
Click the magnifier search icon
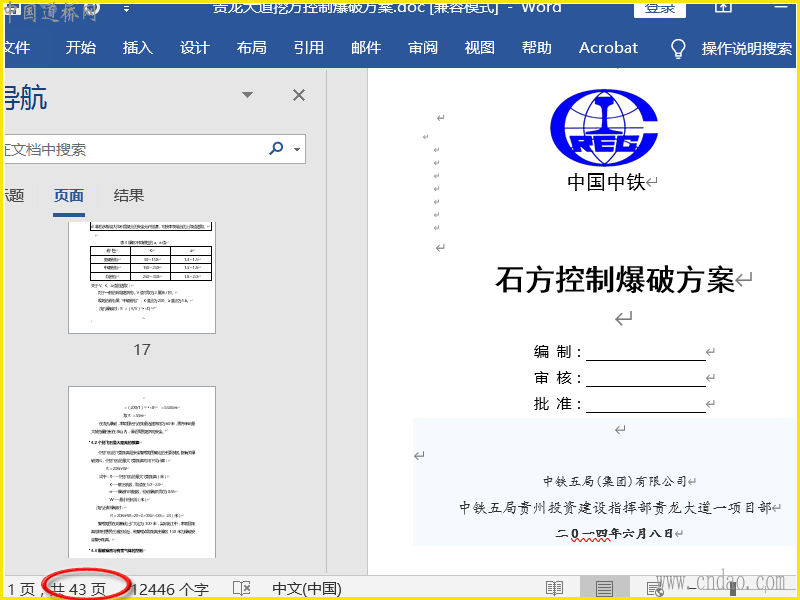coord(276,148)
